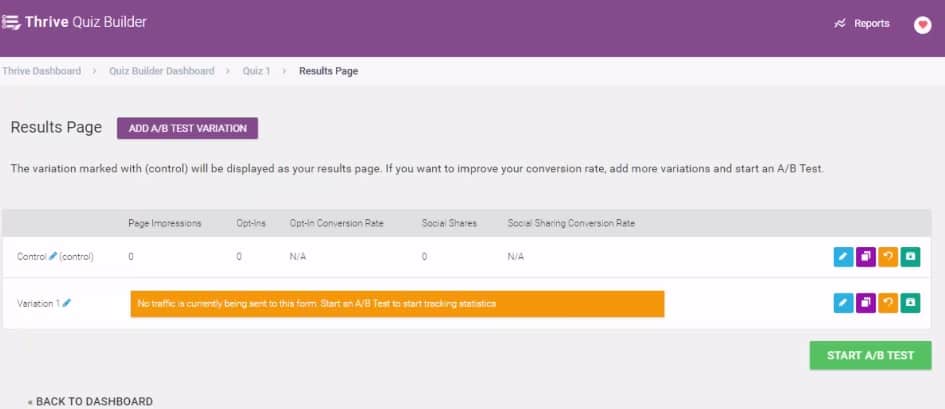Open the Quiz 1 breadcrumb link
Screen dimensions: 945x409
[x=256, y=71]
